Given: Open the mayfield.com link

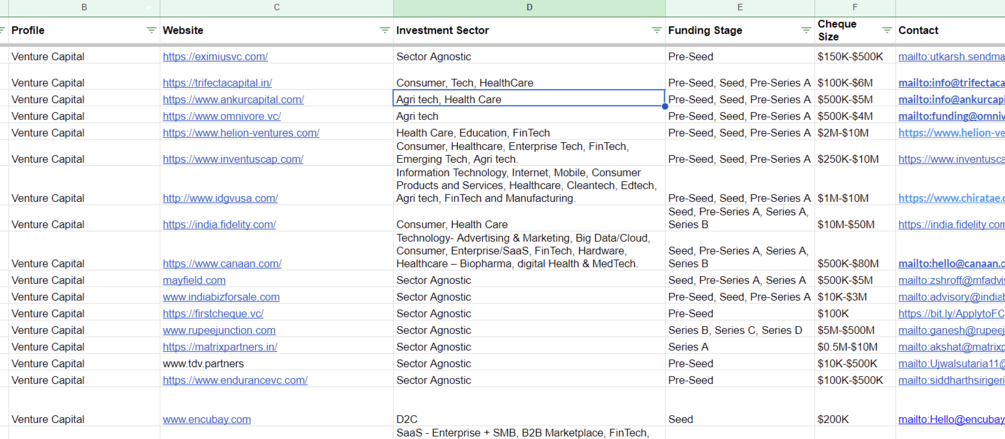Looking at the screenshot, I should (x=194, y=281).
